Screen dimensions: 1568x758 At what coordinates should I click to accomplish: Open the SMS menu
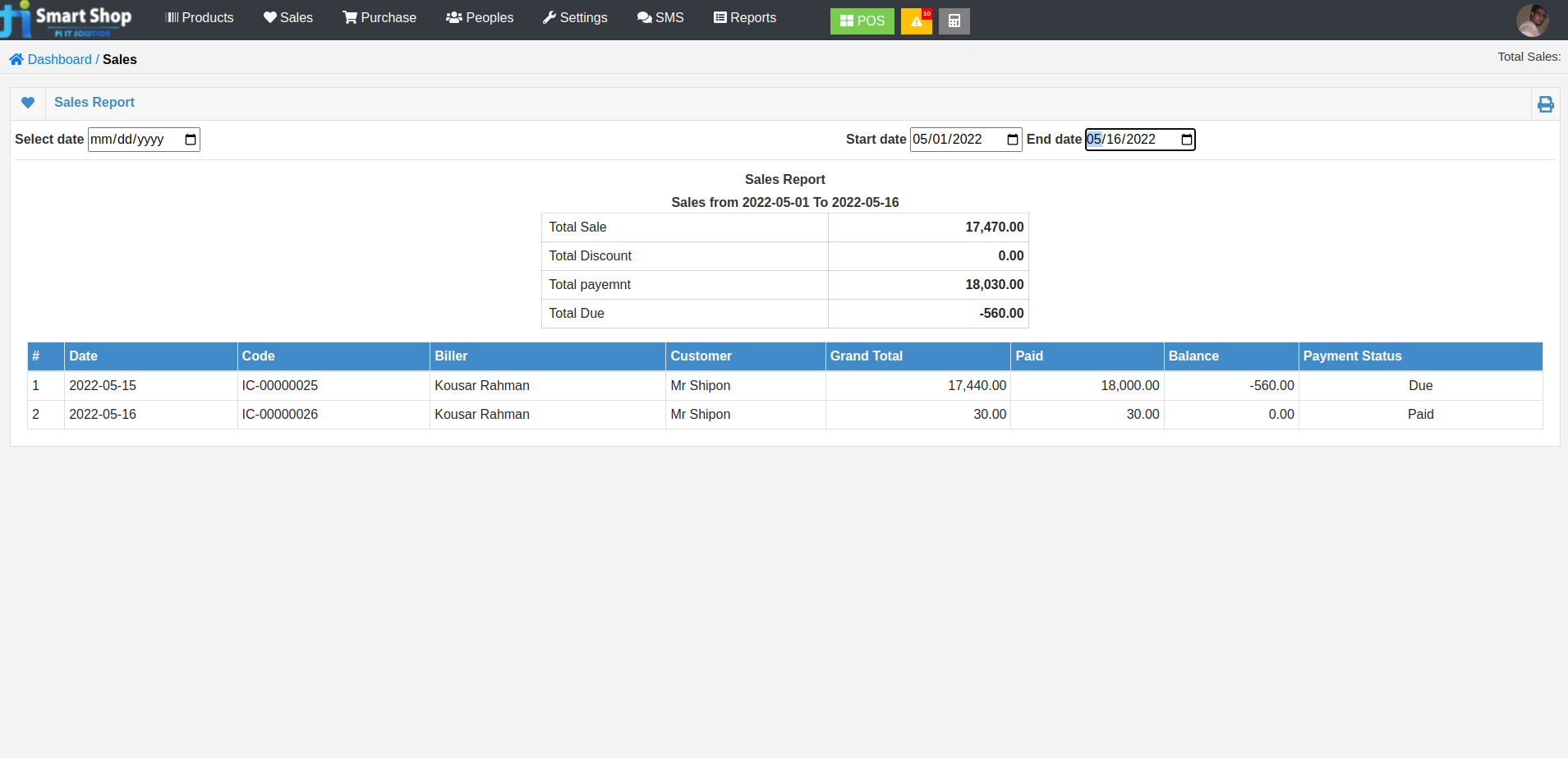660,17
